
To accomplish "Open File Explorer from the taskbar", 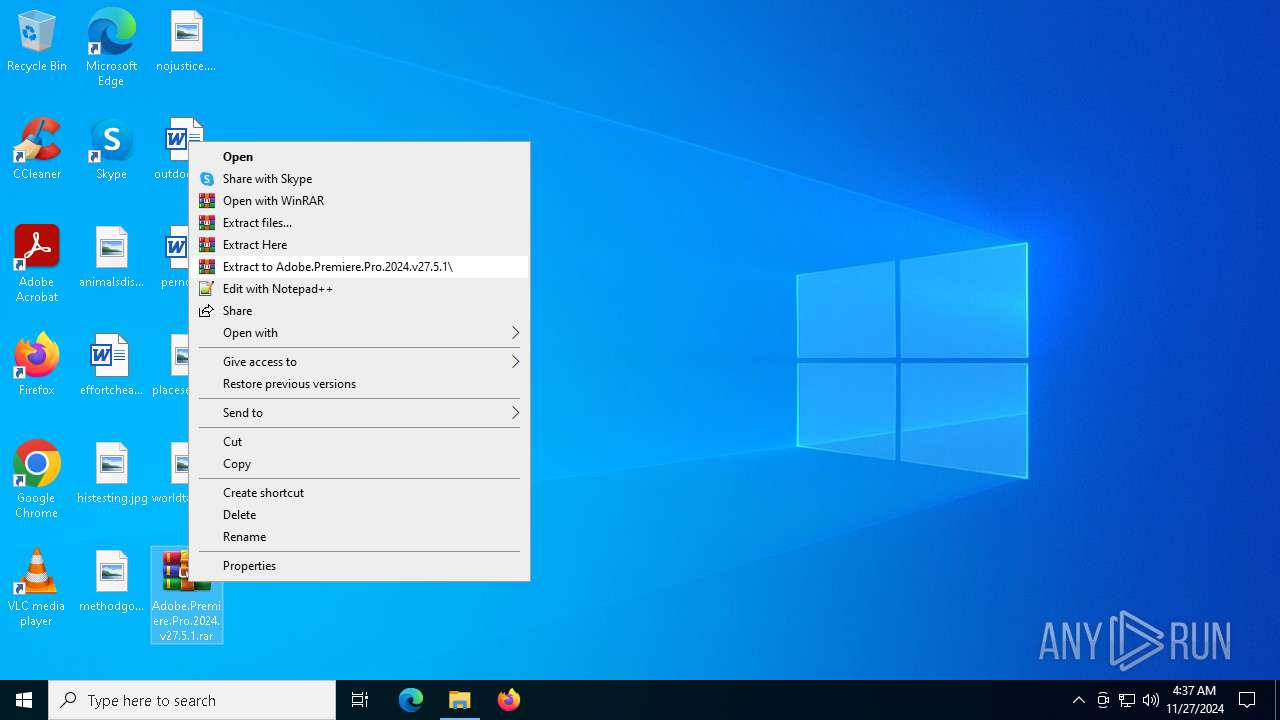I will [x=460, y=700].
